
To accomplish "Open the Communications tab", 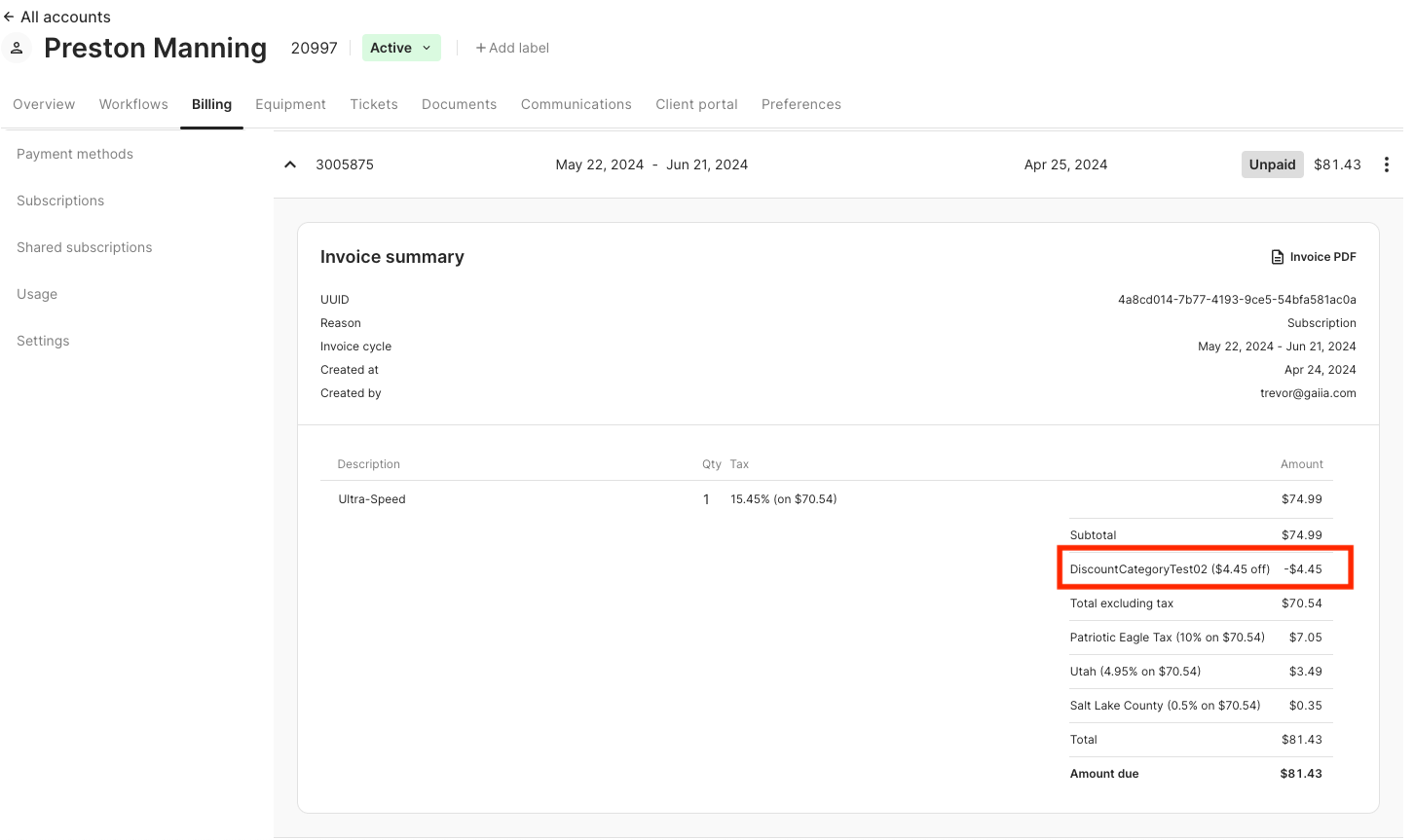I will click(576, 104).
